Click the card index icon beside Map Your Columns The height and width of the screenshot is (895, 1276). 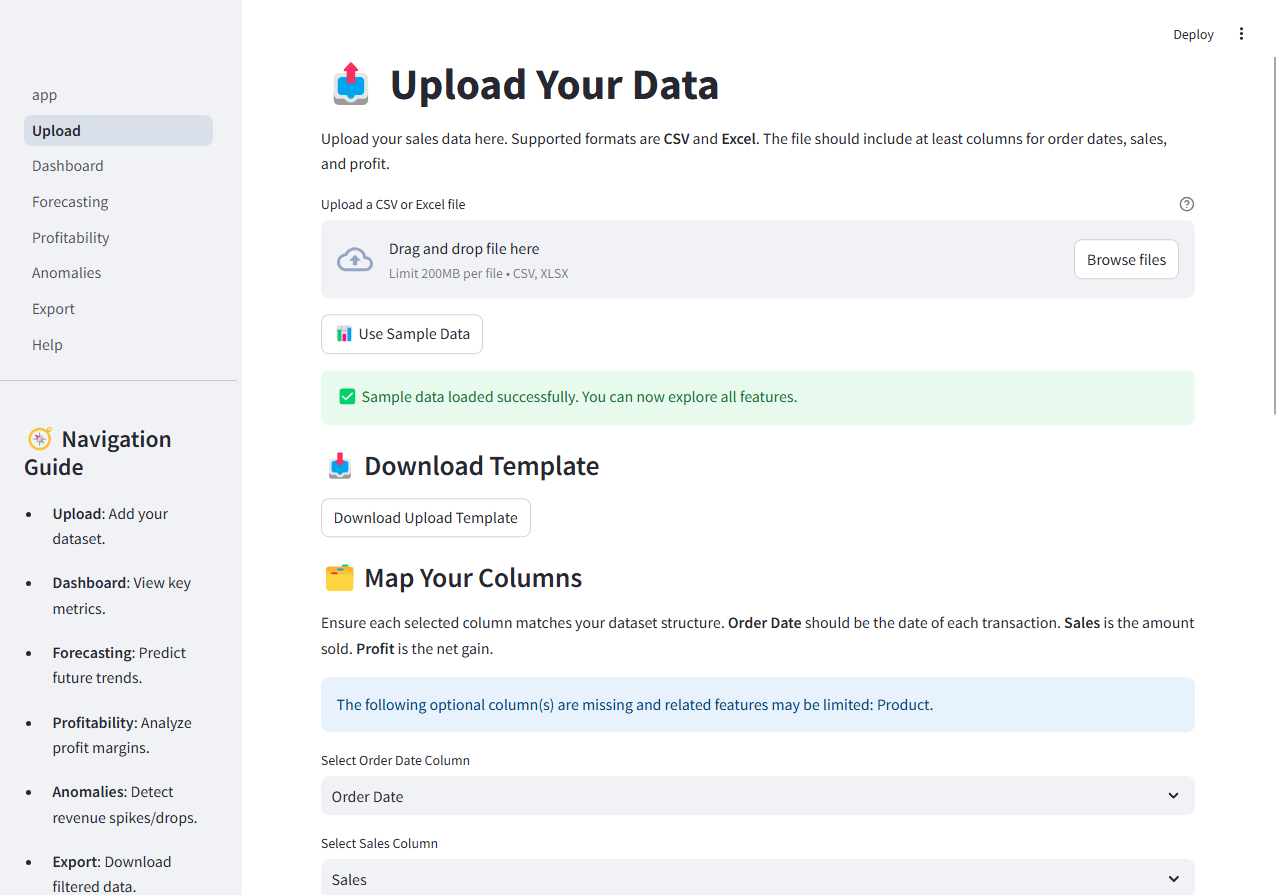coord(339,577)
